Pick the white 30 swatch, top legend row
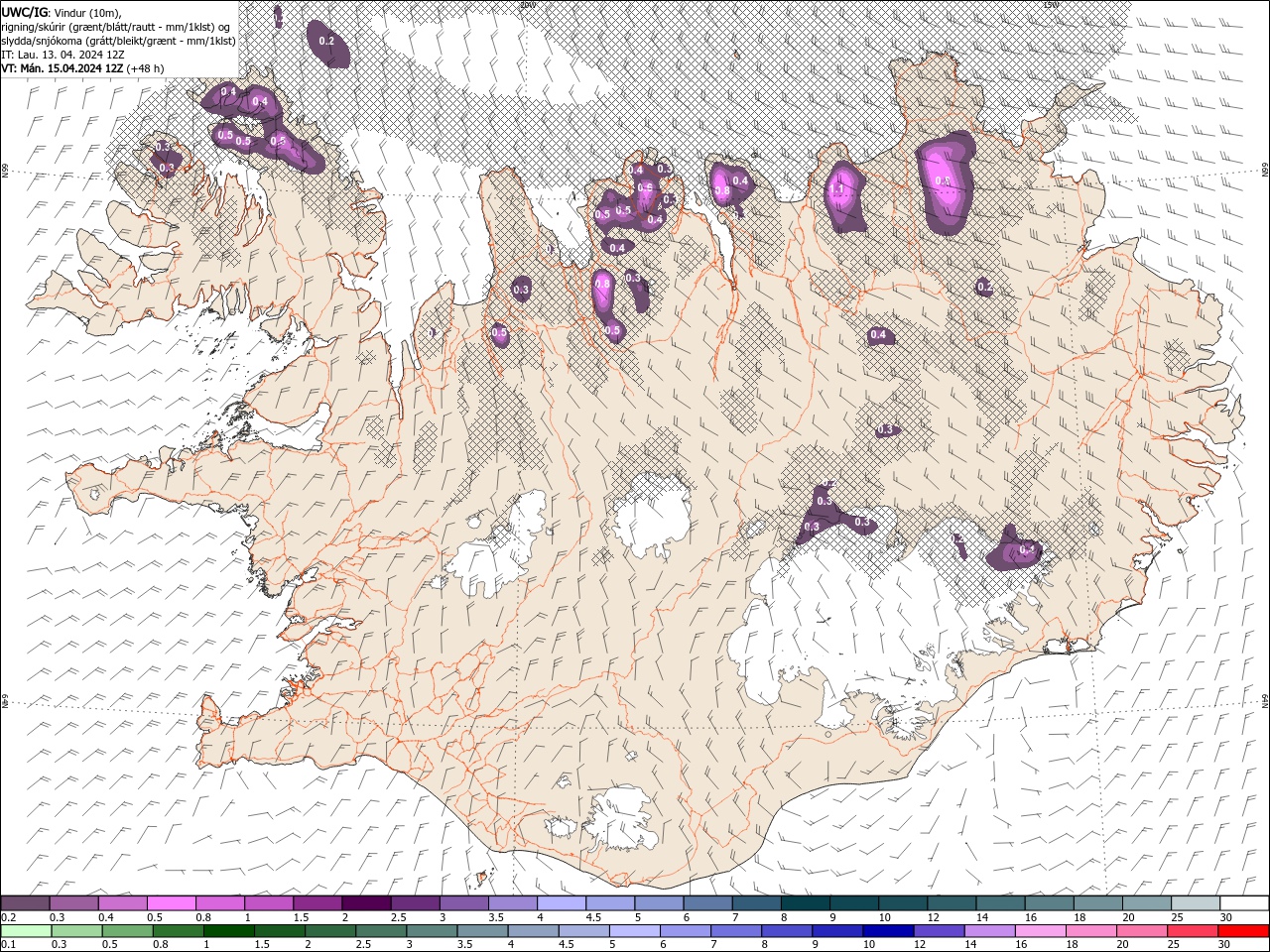 pos(1244,903)
